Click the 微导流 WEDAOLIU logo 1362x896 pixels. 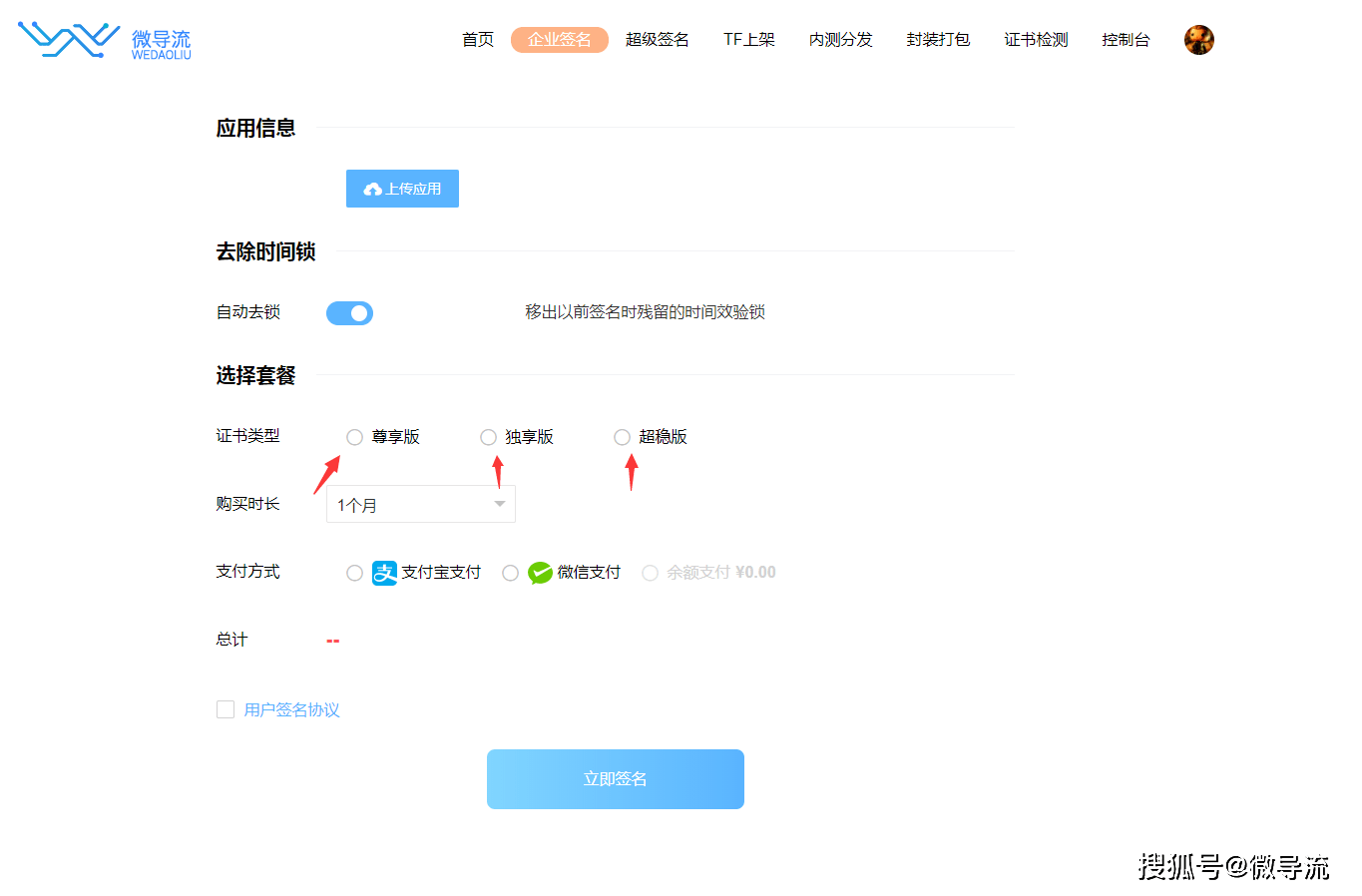point(105,40)
